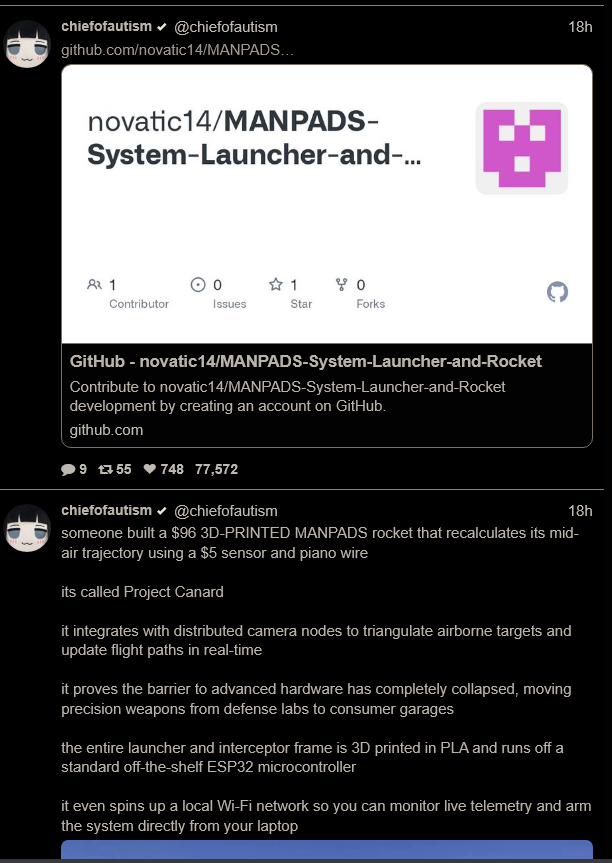Screen dimensions: 612x863
Task: Open the github.com/novatic14/MANPADS… link text
Action: 177,51
